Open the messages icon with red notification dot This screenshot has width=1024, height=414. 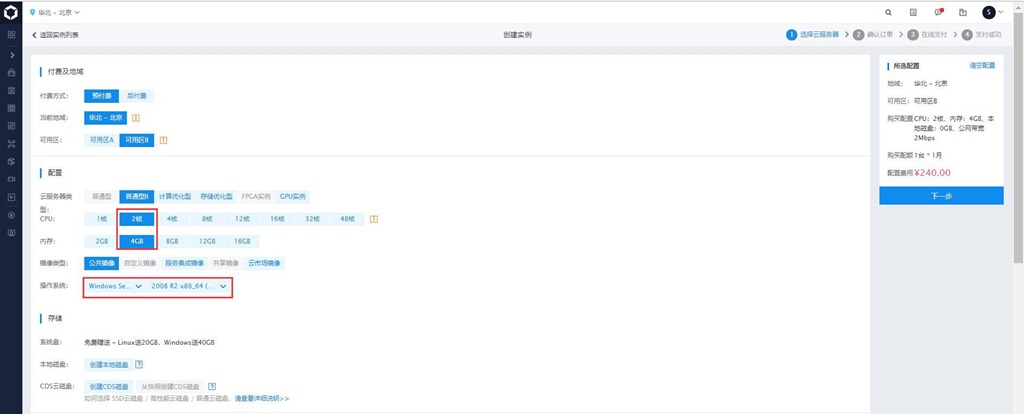click(938, 12)
